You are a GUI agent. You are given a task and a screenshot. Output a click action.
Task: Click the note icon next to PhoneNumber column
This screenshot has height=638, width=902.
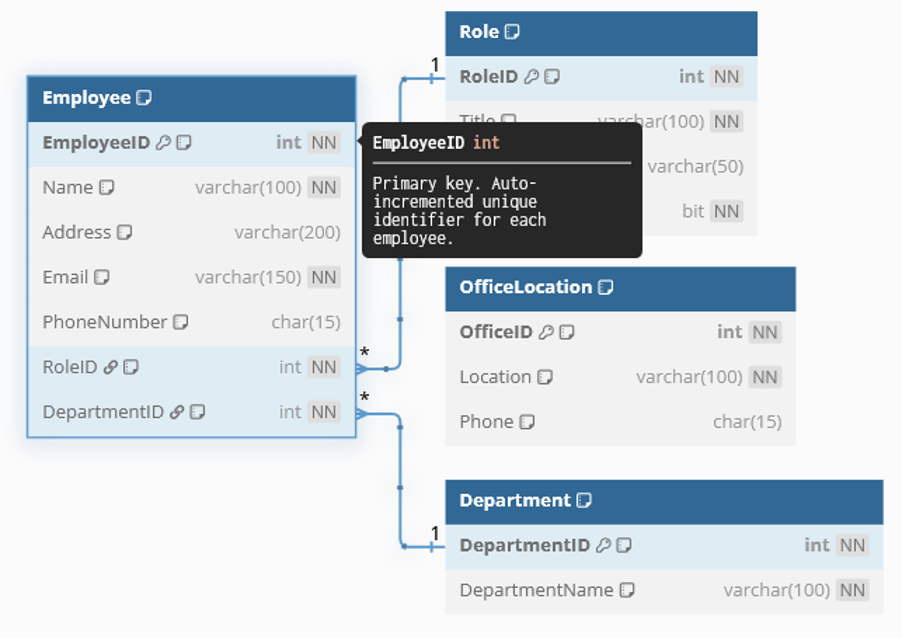[181, 322]
